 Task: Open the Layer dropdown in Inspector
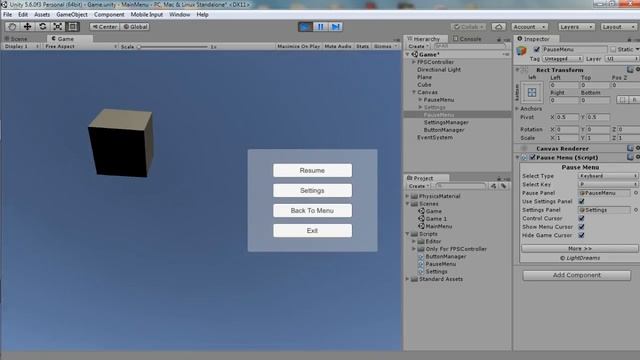622,59
